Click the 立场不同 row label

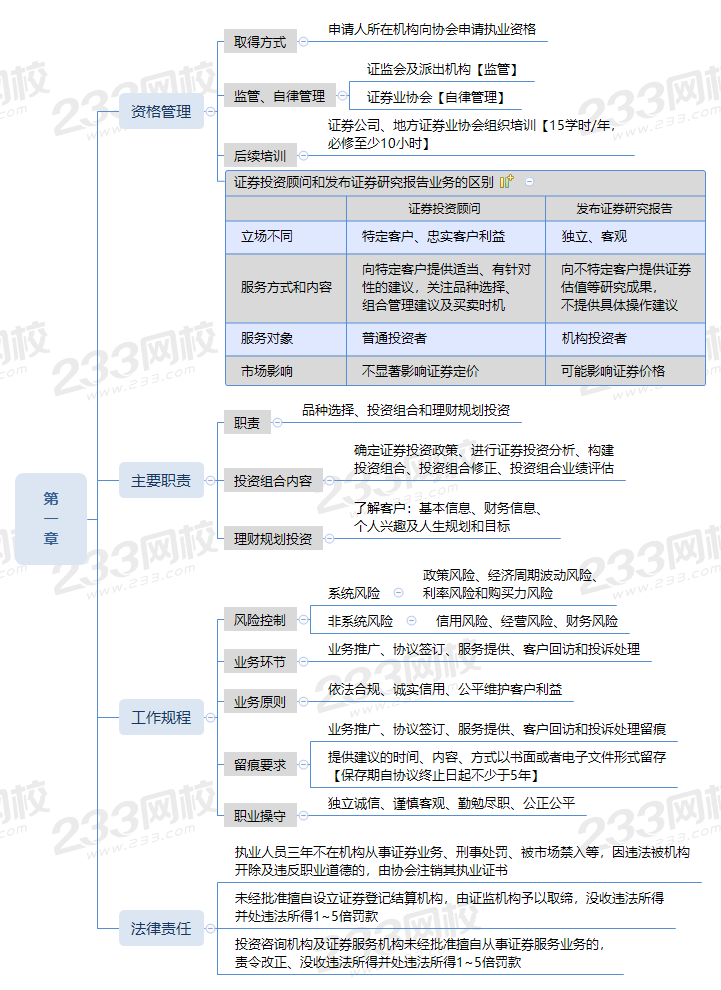pos(286,237)
